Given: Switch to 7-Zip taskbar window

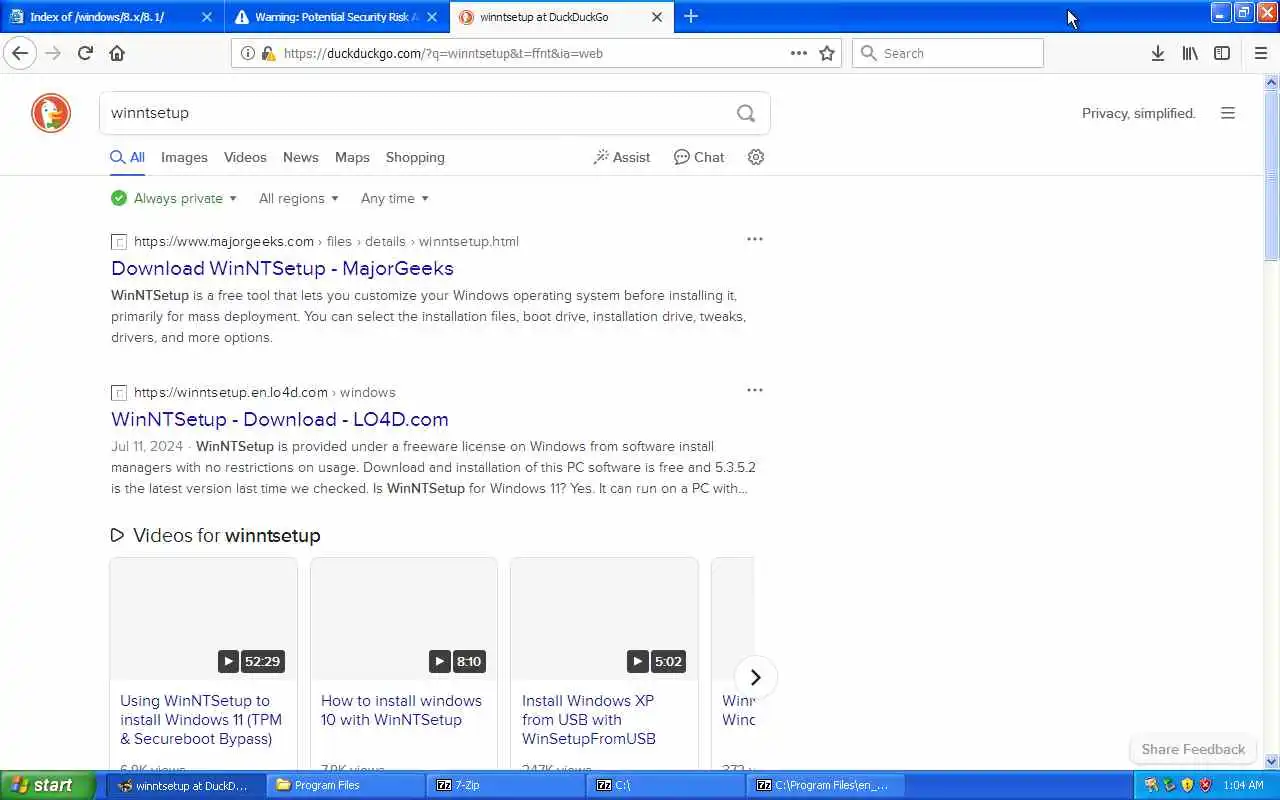Looking at the screenshot, I should pos(506,785).
